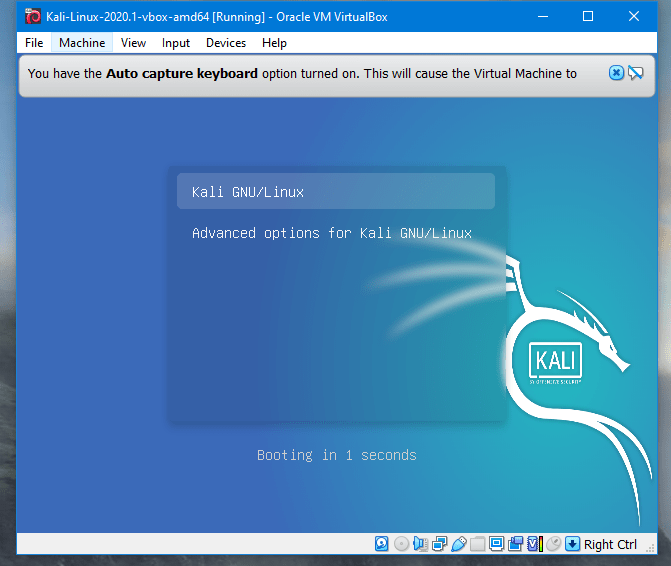The width and height of the screenshot is (671, 566).
Task: Open the View menu
Action: point(133,43)
